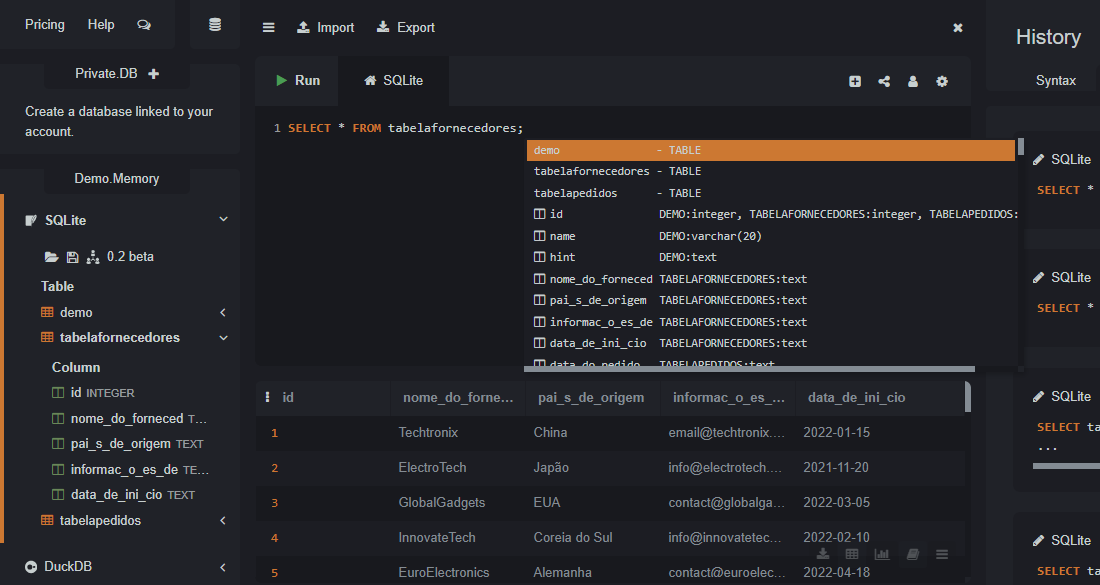Click the autocomplete popup horizontal scrollbar
The height and width of the screenshot is (585, 1100).
pos(750,368)
